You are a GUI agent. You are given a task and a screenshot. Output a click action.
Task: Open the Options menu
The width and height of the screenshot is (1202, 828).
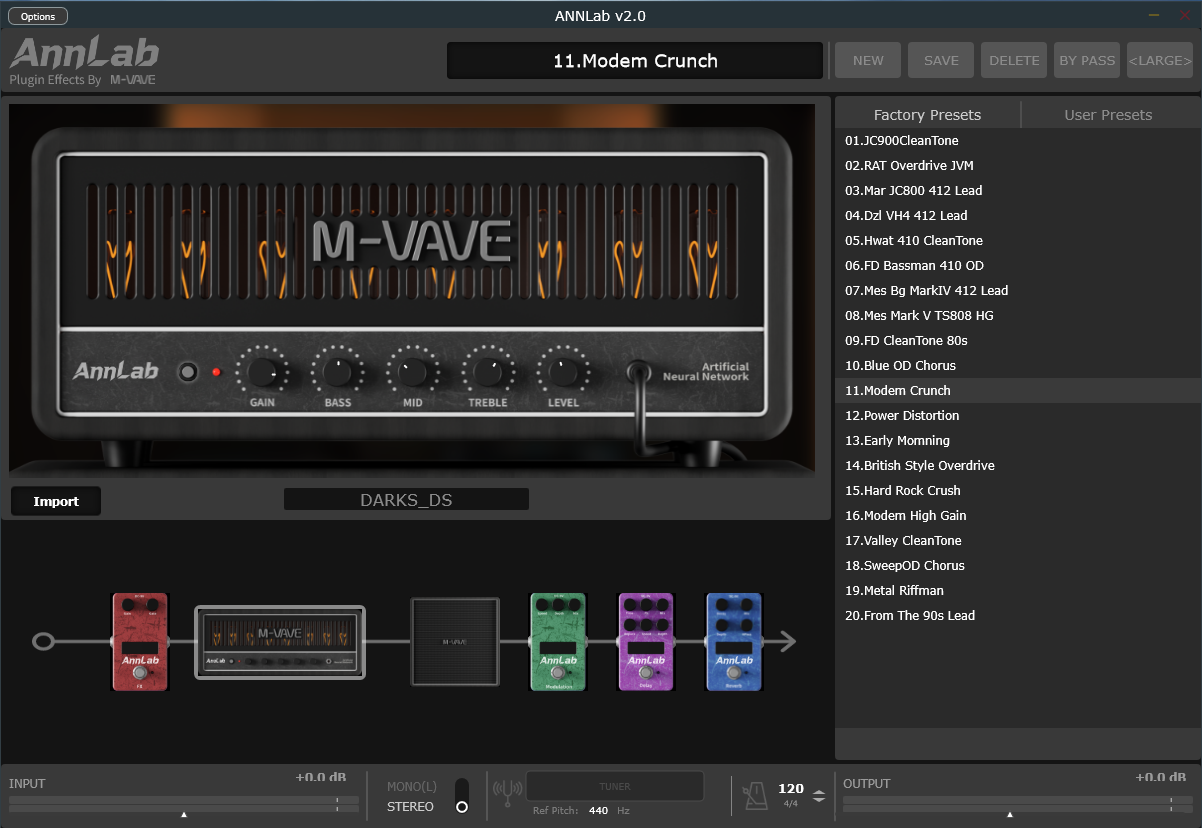[x=38, y=16]
